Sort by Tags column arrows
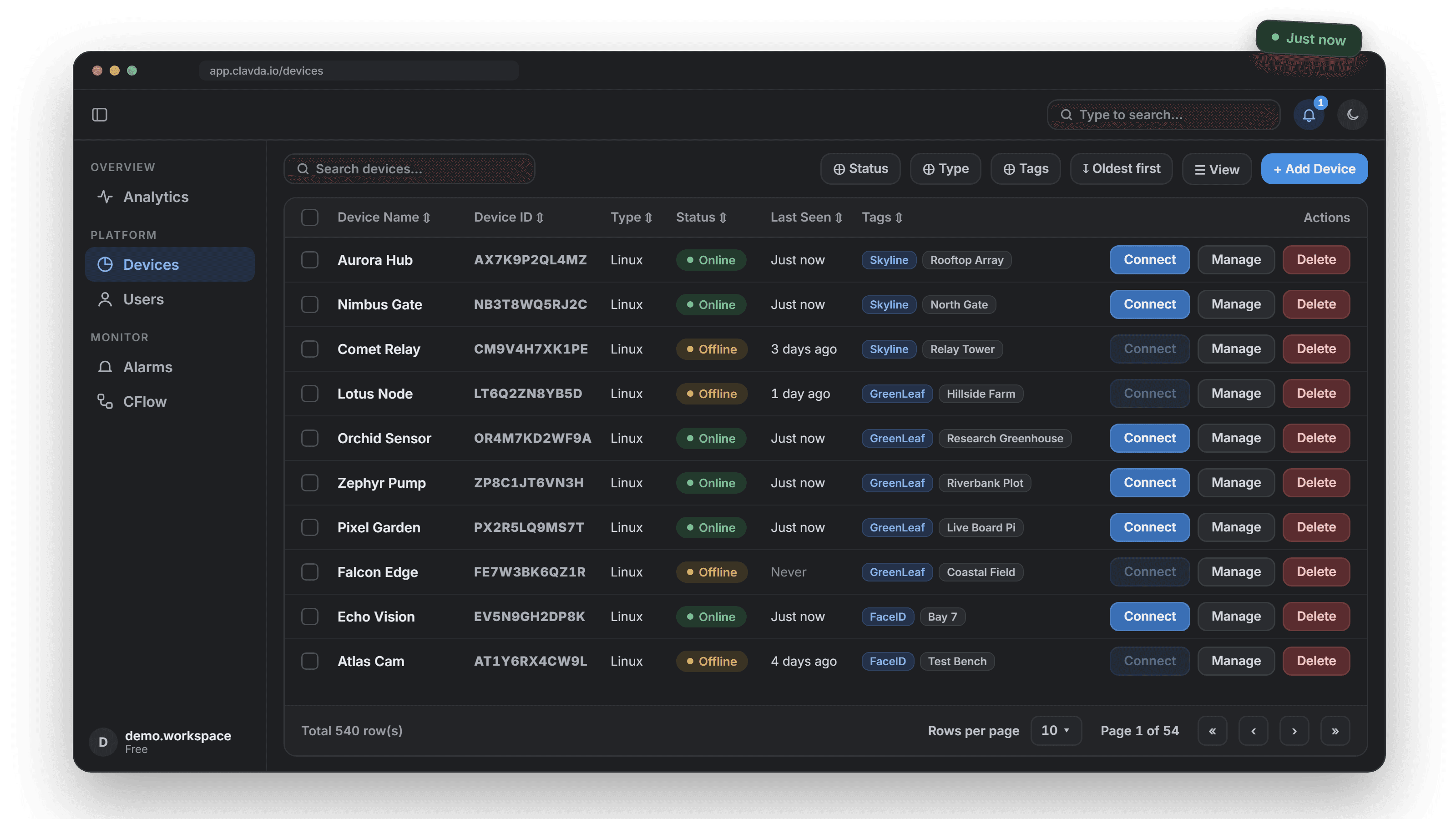Image resolution: width=1456 pixels, height=819 pixels. 899,217
